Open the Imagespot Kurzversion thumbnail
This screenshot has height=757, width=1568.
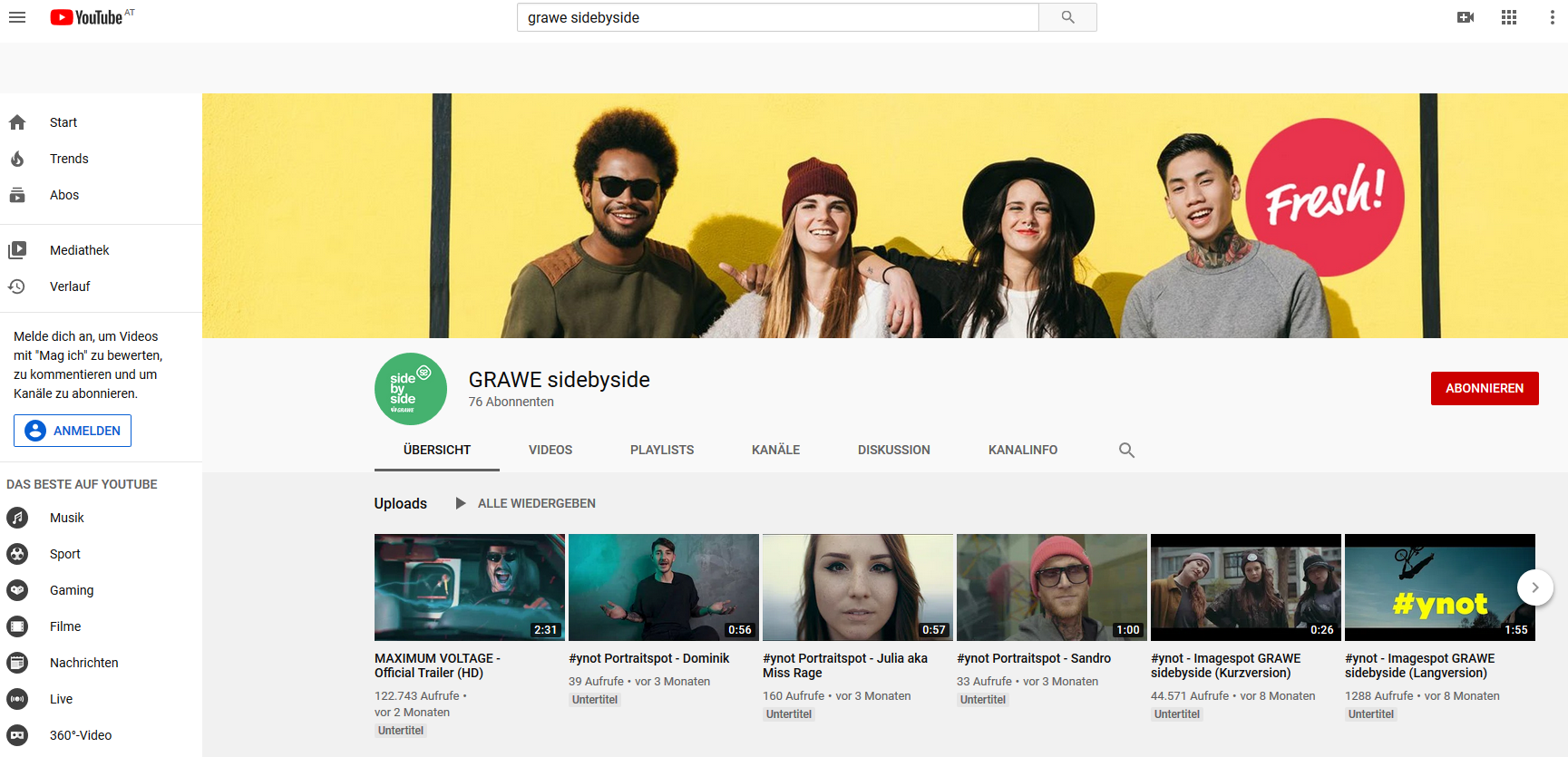1246,587
